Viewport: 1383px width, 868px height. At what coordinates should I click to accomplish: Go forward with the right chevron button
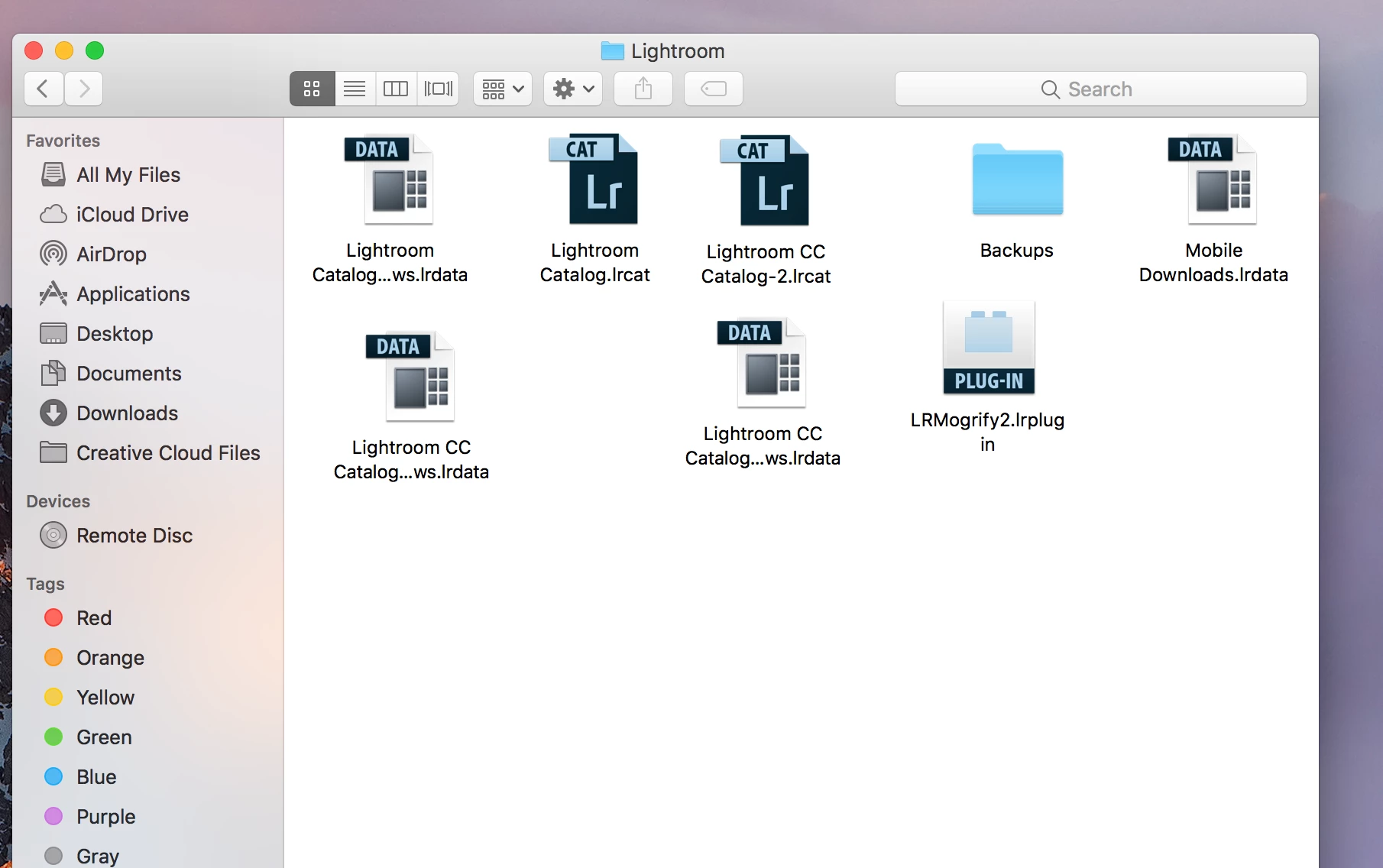(84, 89)
